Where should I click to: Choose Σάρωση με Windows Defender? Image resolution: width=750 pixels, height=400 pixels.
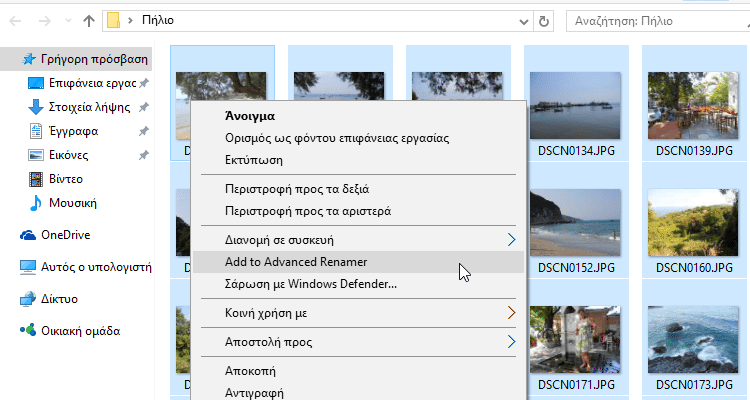(x=358, y=284)
